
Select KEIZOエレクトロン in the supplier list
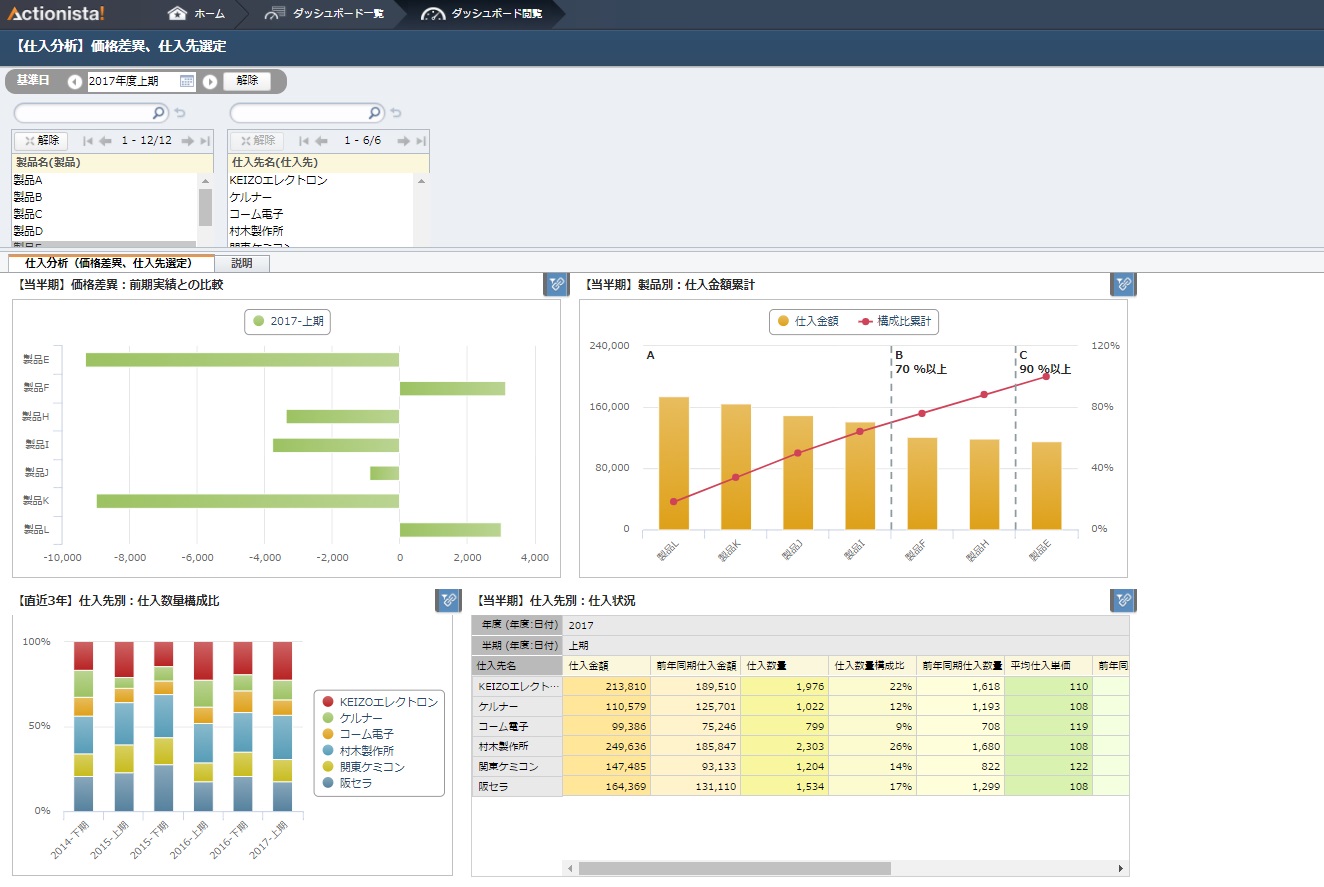tap(320, 180)
